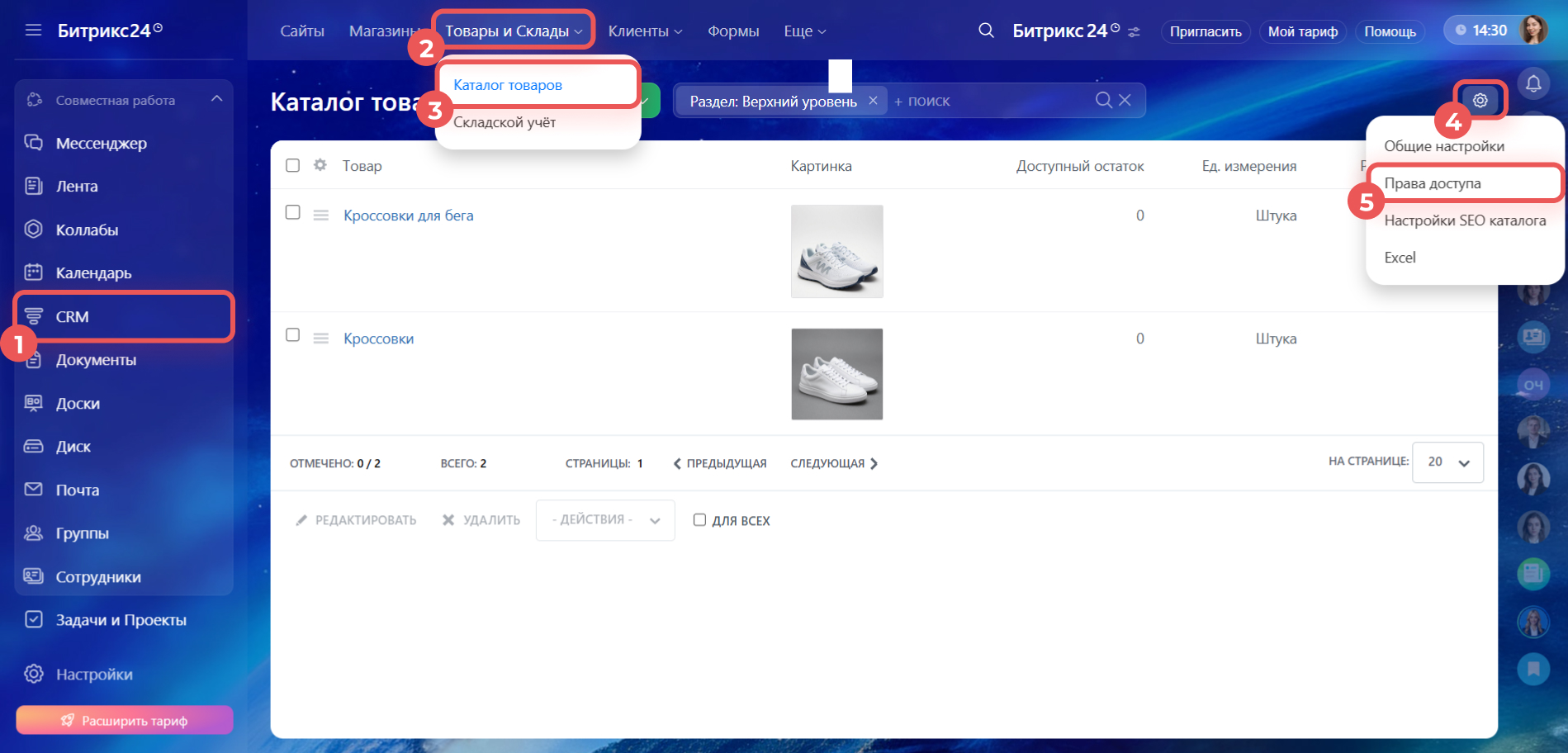
Task: Open notifications via the bell icon
Action: pyautogui.click(x=1533, y=83)
